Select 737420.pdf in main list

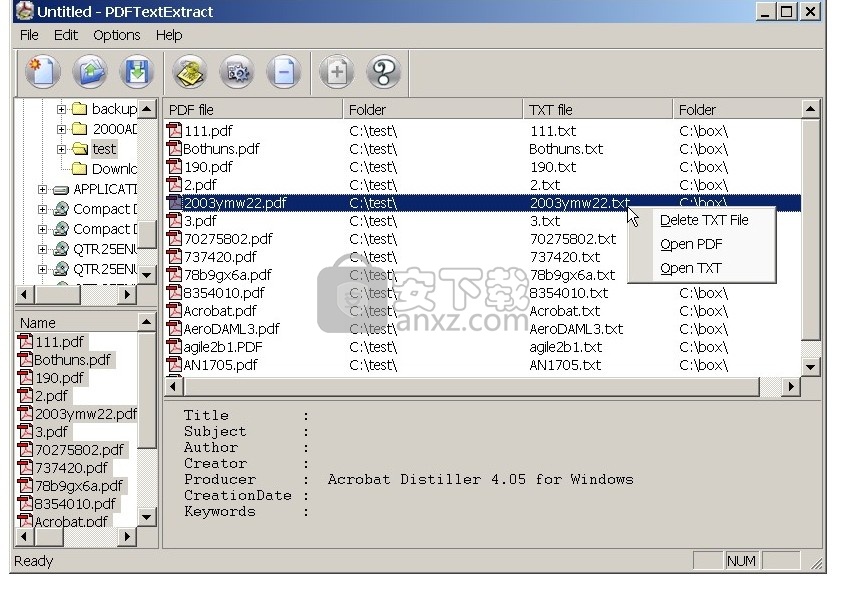click(x=220, y=256)
